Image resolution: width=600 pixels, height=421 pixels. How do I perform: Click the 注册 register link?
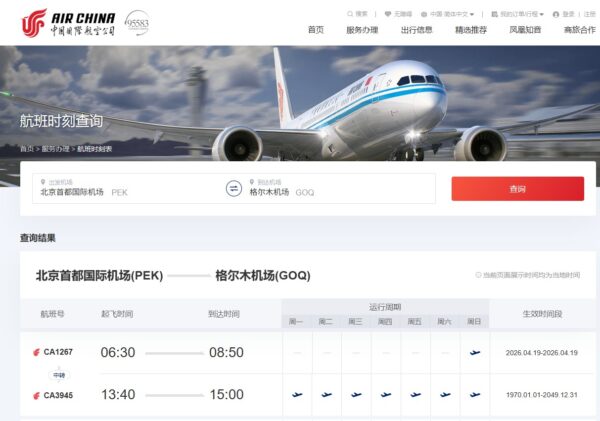[590, 14]
